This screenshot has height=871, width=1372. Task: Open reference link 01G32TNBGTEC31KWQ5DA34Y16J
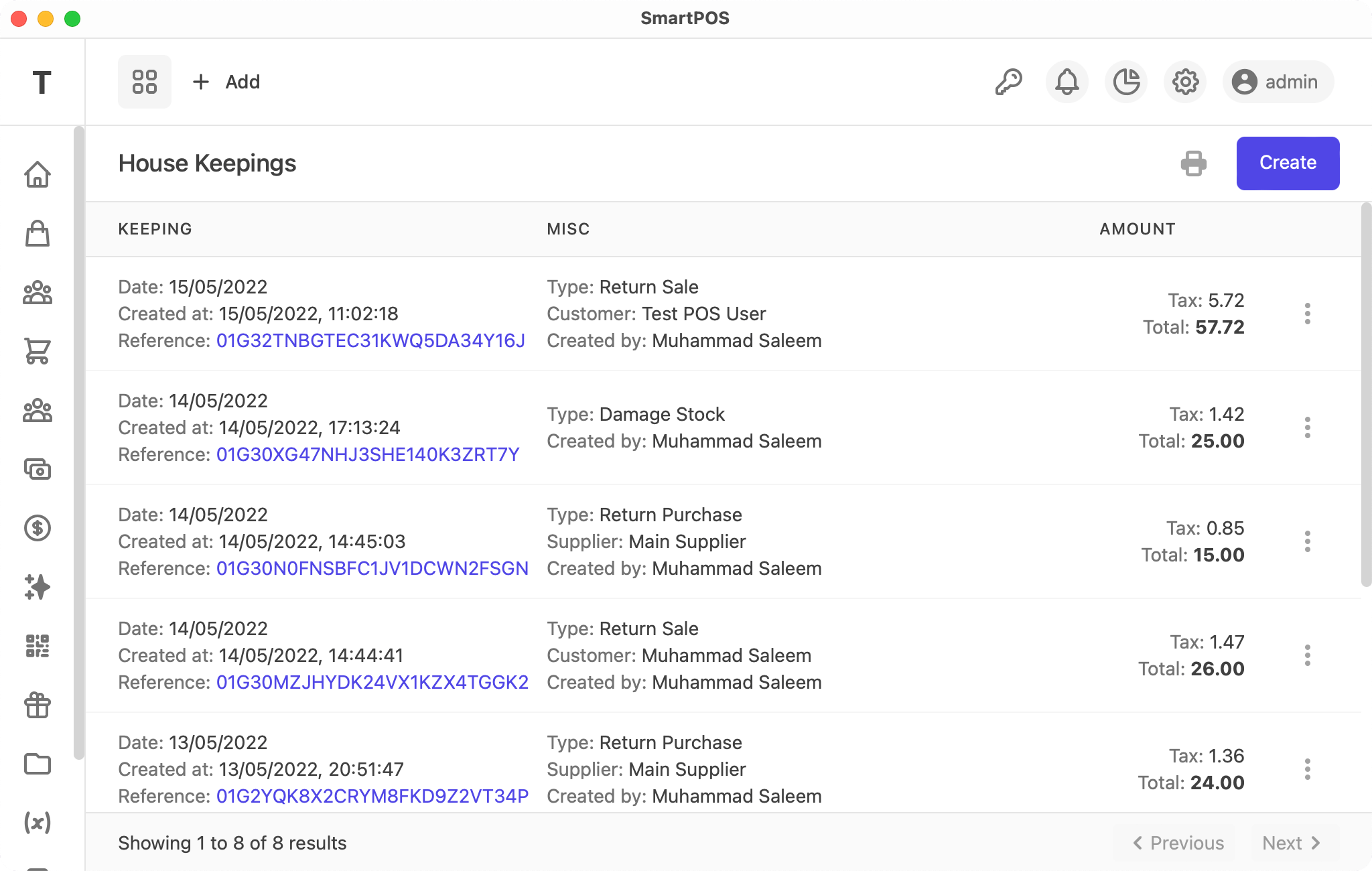point(370,340)
